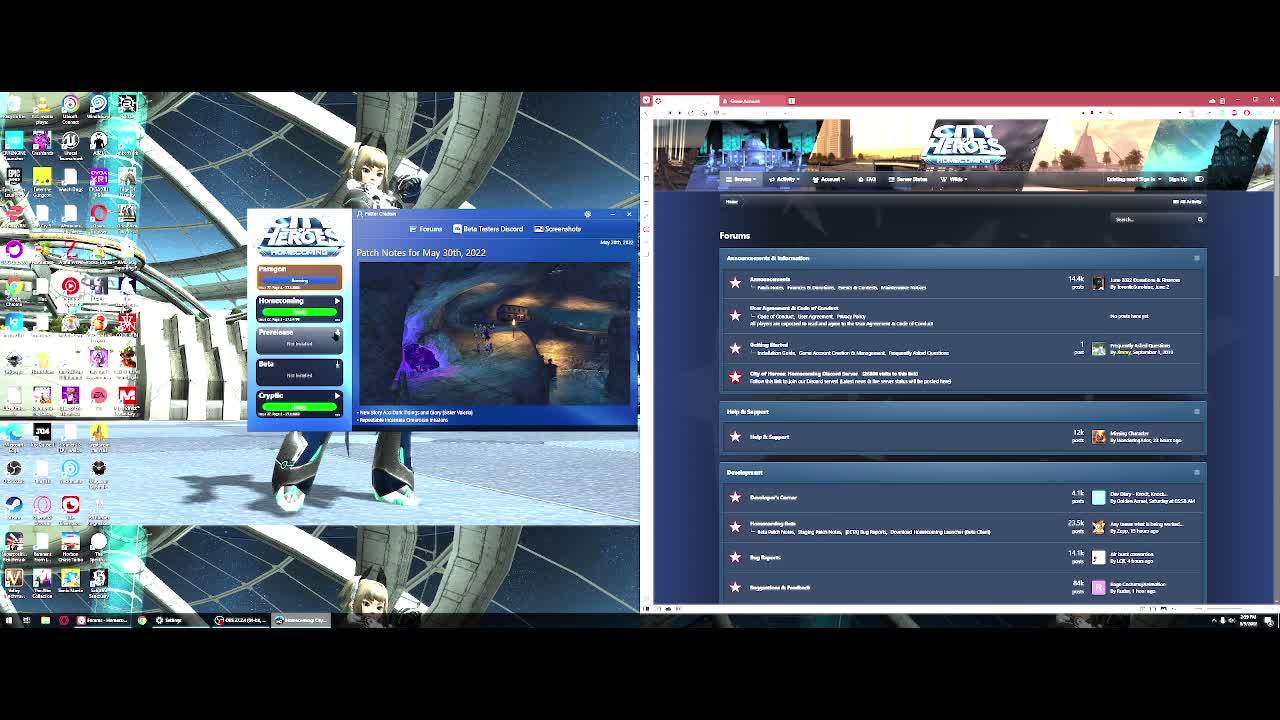Click star icon beside Homecoming Beta forum
This screenshot has width=1280, height=720.
coord(735,526)
